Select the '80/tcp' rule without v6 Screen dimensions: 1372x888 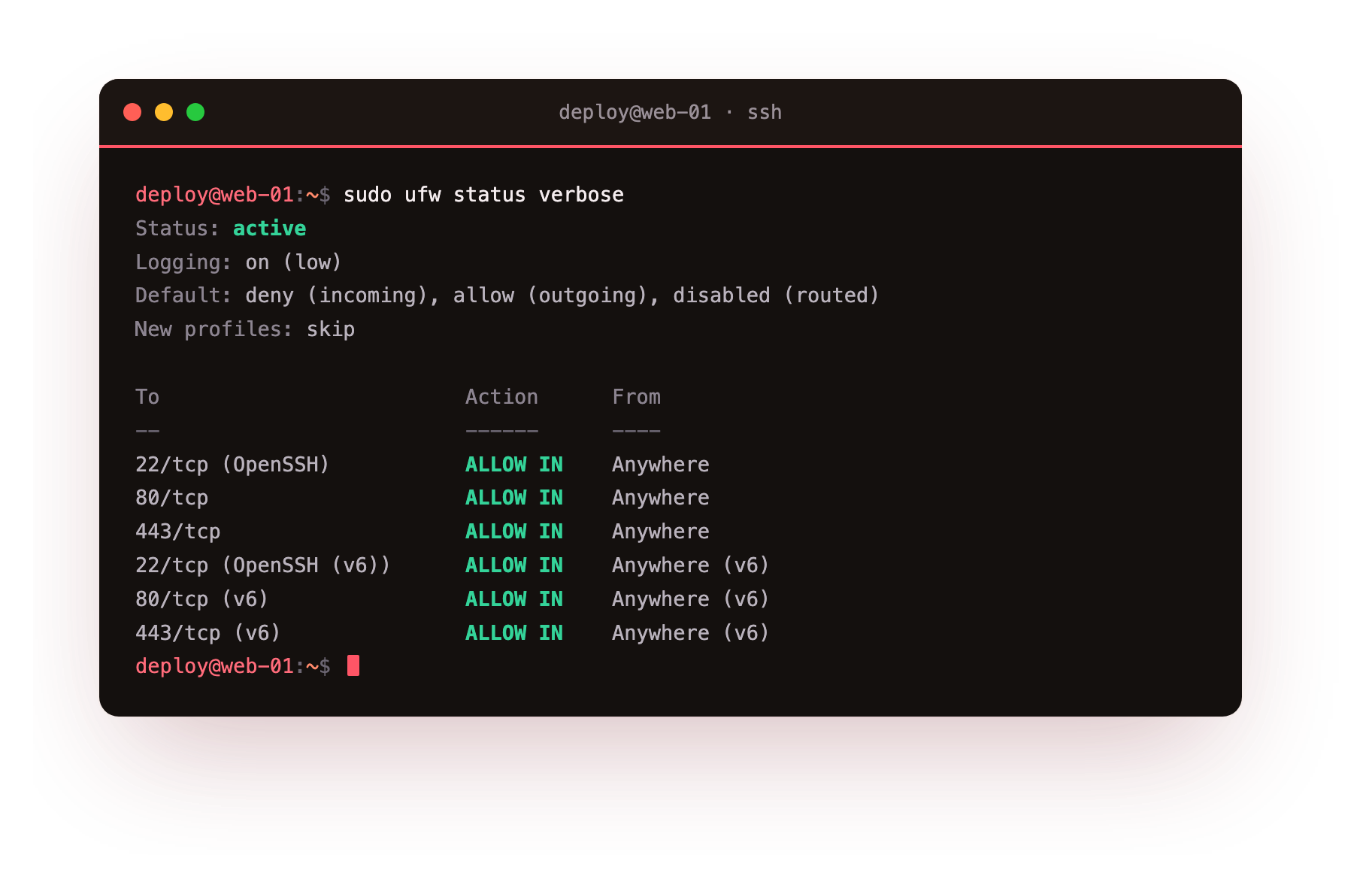[171, 498]
